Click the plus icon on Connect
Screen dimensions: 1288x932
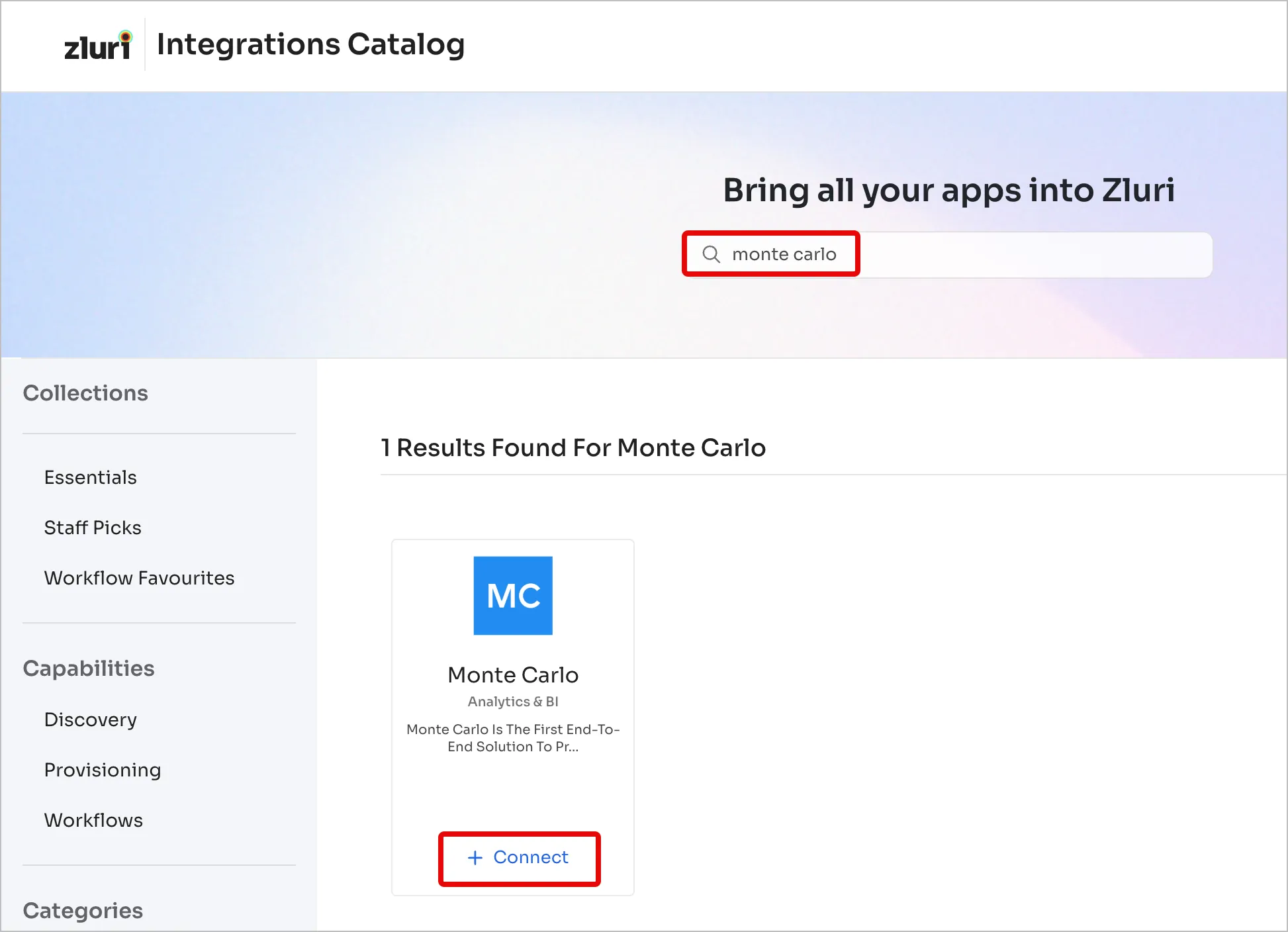[475, 858]
